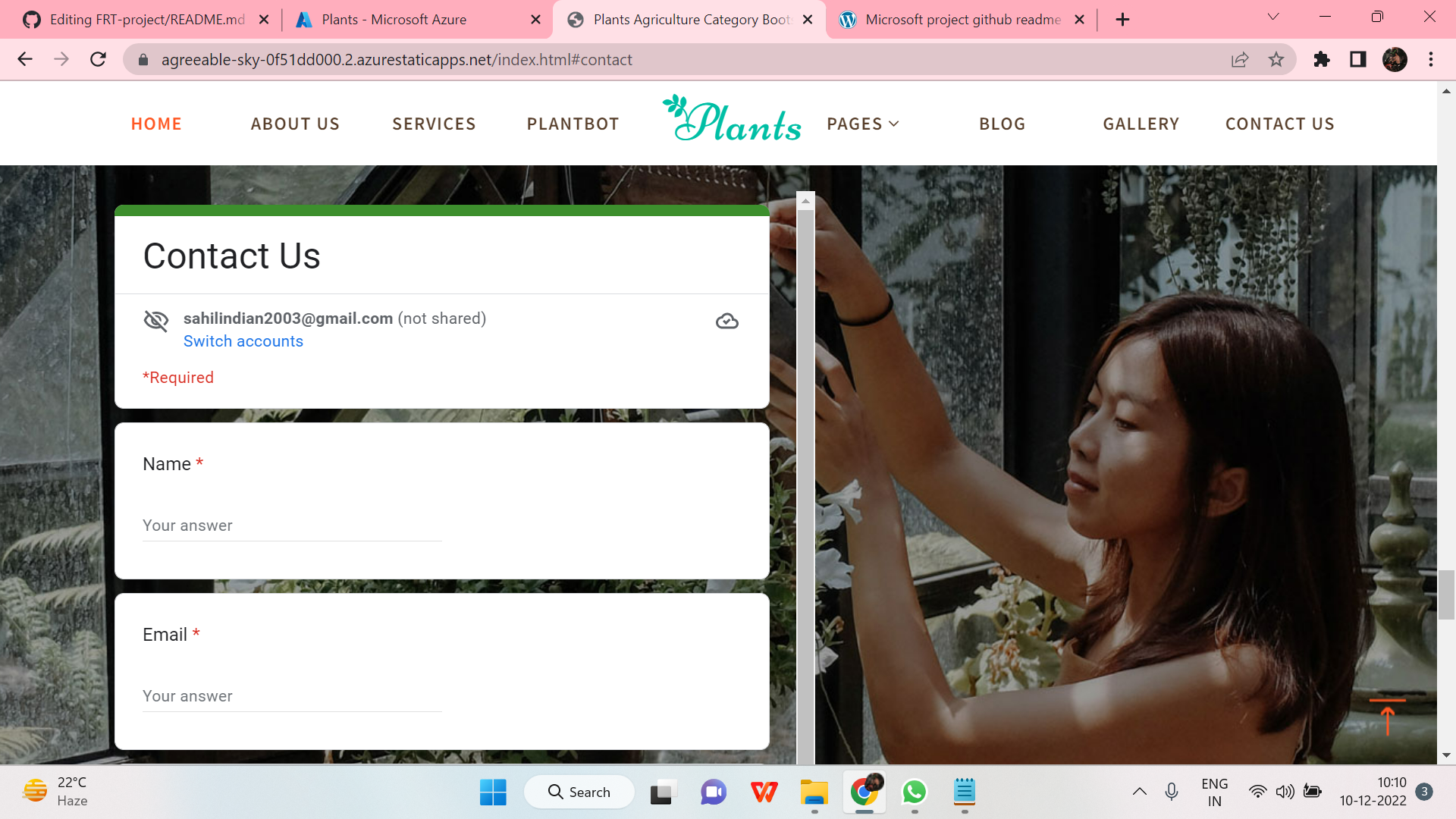Click the Name answer field
This screenshot has height=819, width=1456.
click(292, 526)
